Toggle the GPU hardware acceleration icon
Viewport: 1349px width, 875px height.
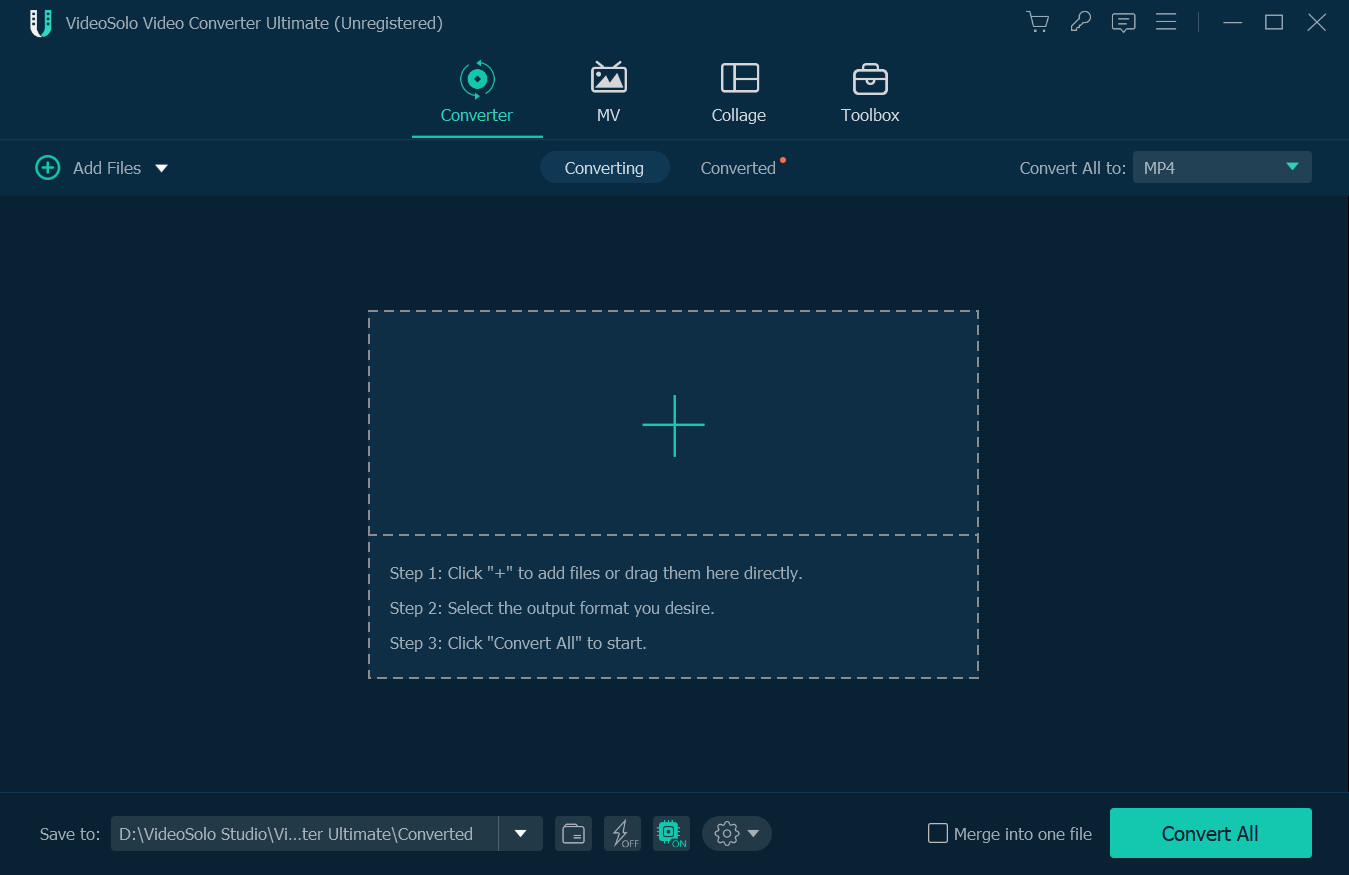671,834
